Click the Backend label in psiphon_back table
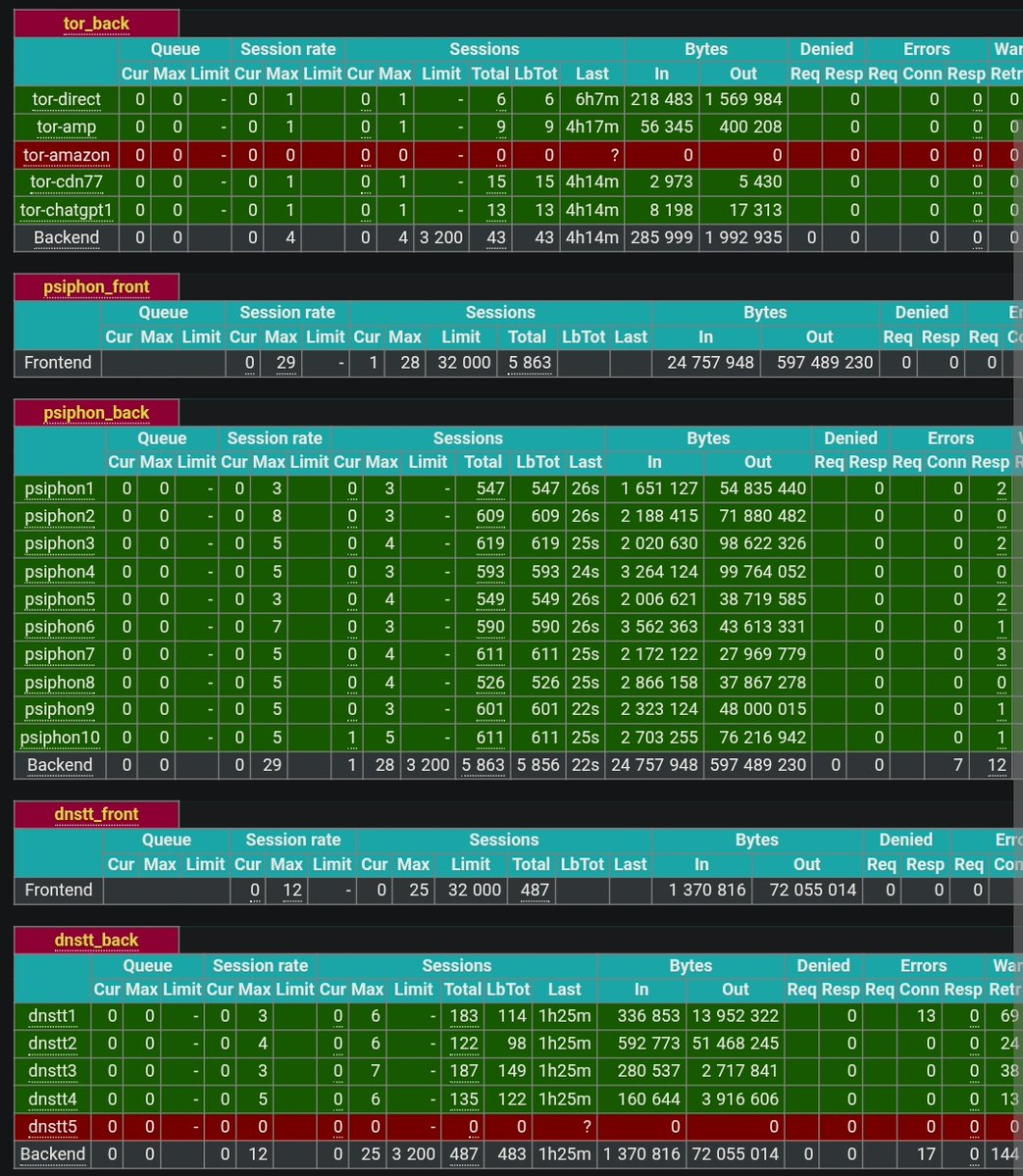This screenshot has height=1176, width=1023. coord(59,765)
